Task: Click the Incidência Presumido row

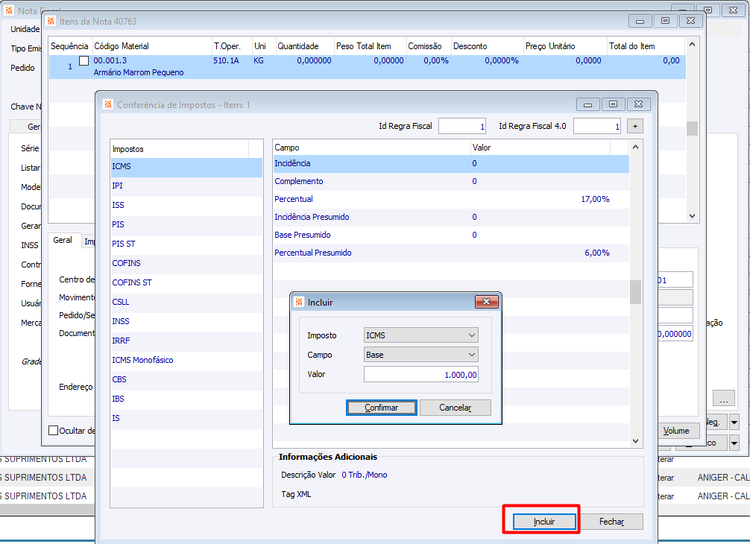Action: tap(451, 217)
